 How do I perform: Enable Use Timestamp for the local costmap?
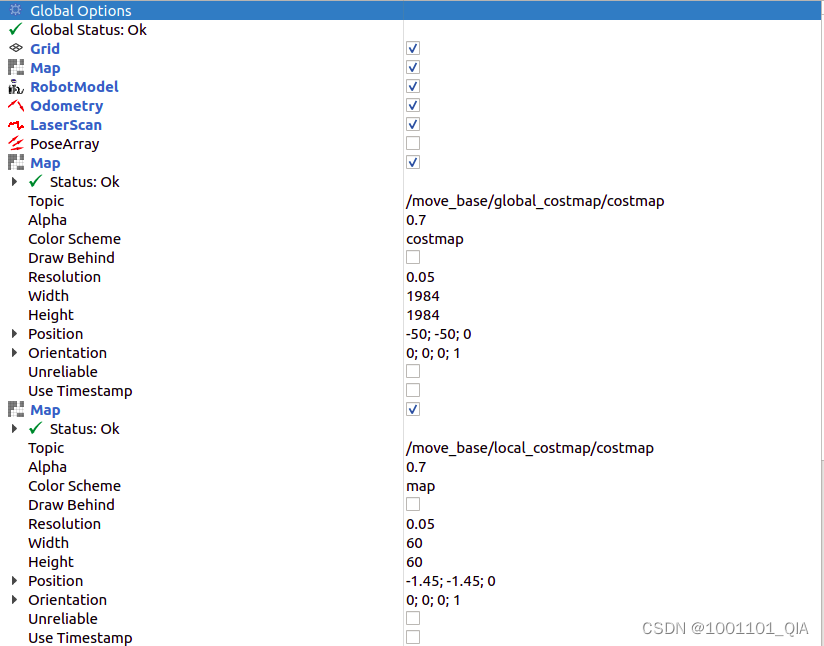click(413, 637)
